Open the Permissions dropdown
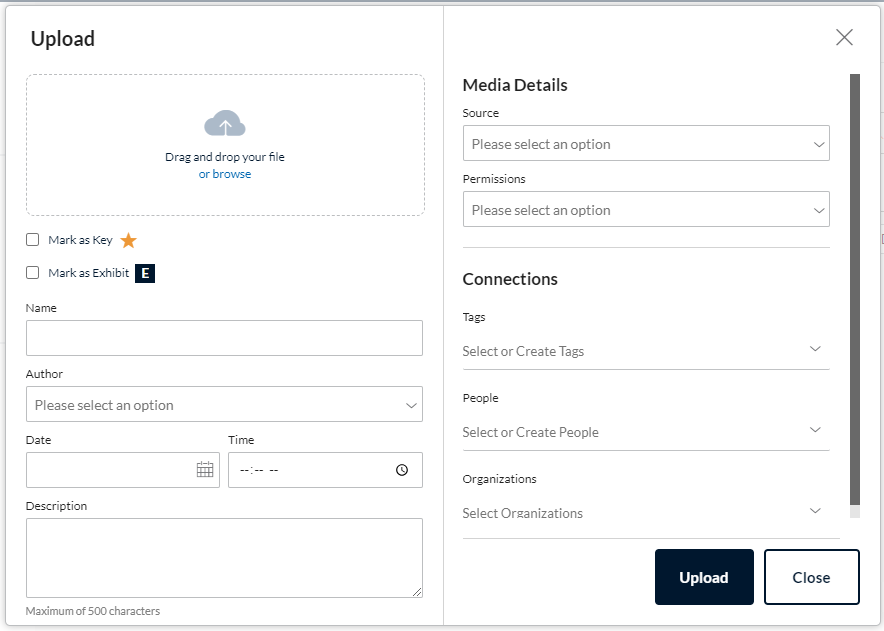The image size is (884, 631). tap(646, 209)
